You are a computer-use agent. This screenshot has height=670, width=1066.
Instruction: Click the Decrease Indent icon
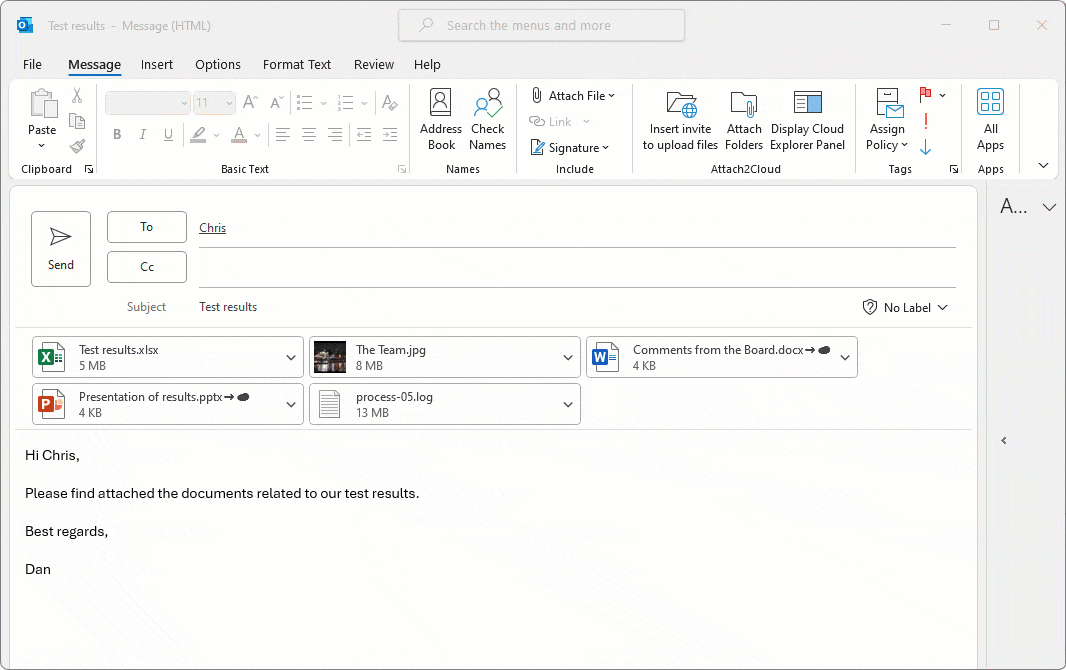coord(364,135)
